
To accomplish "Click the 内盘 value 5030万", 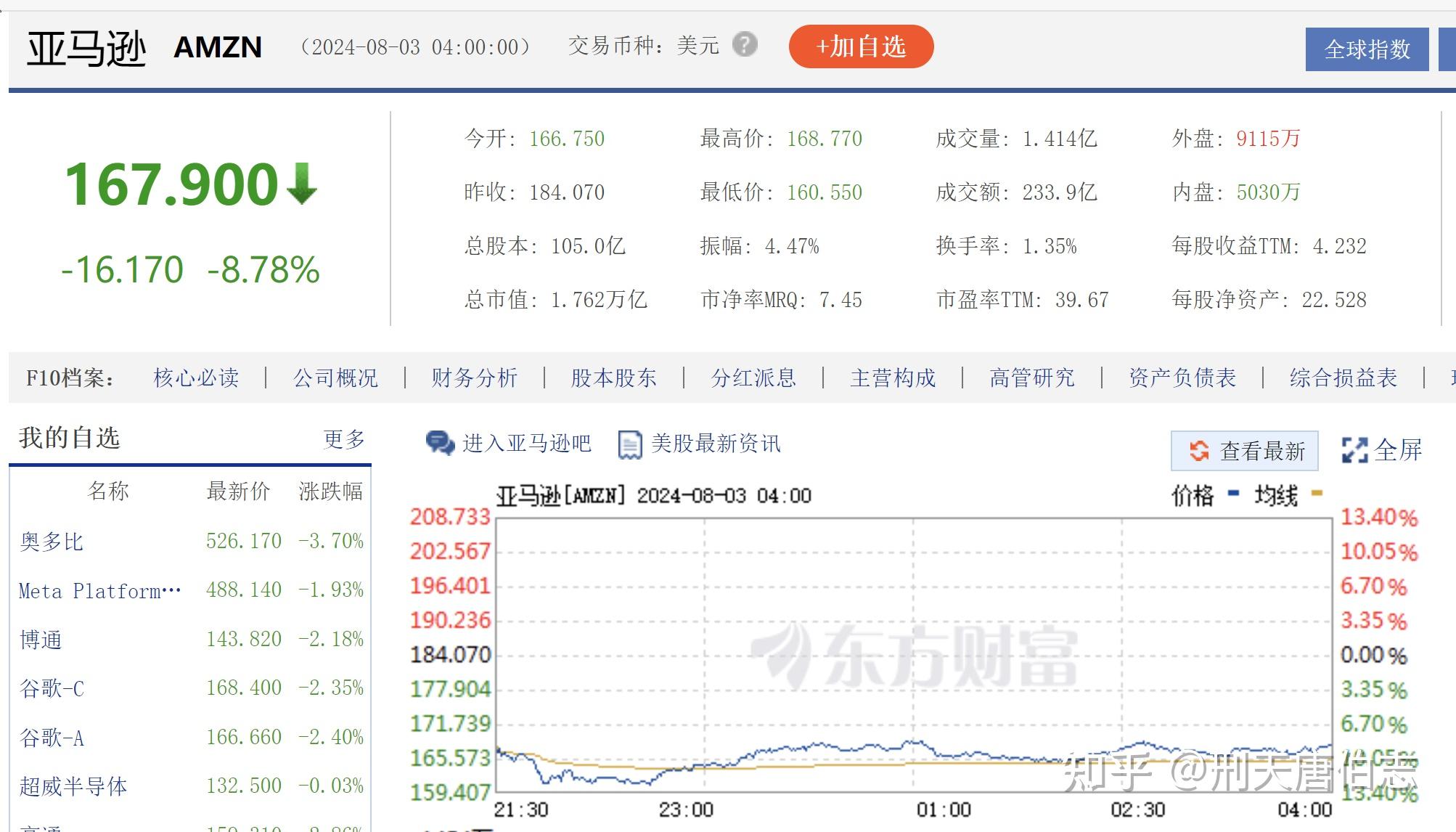I will [1268, 192].
